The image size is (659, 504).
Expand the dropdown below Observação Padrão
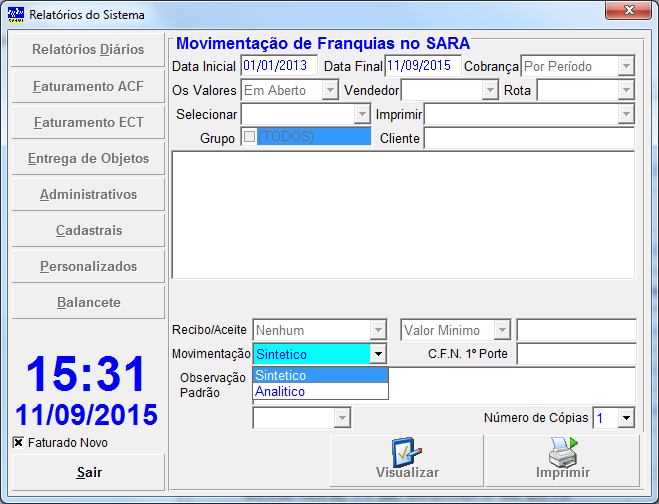(x=342, y=418)
